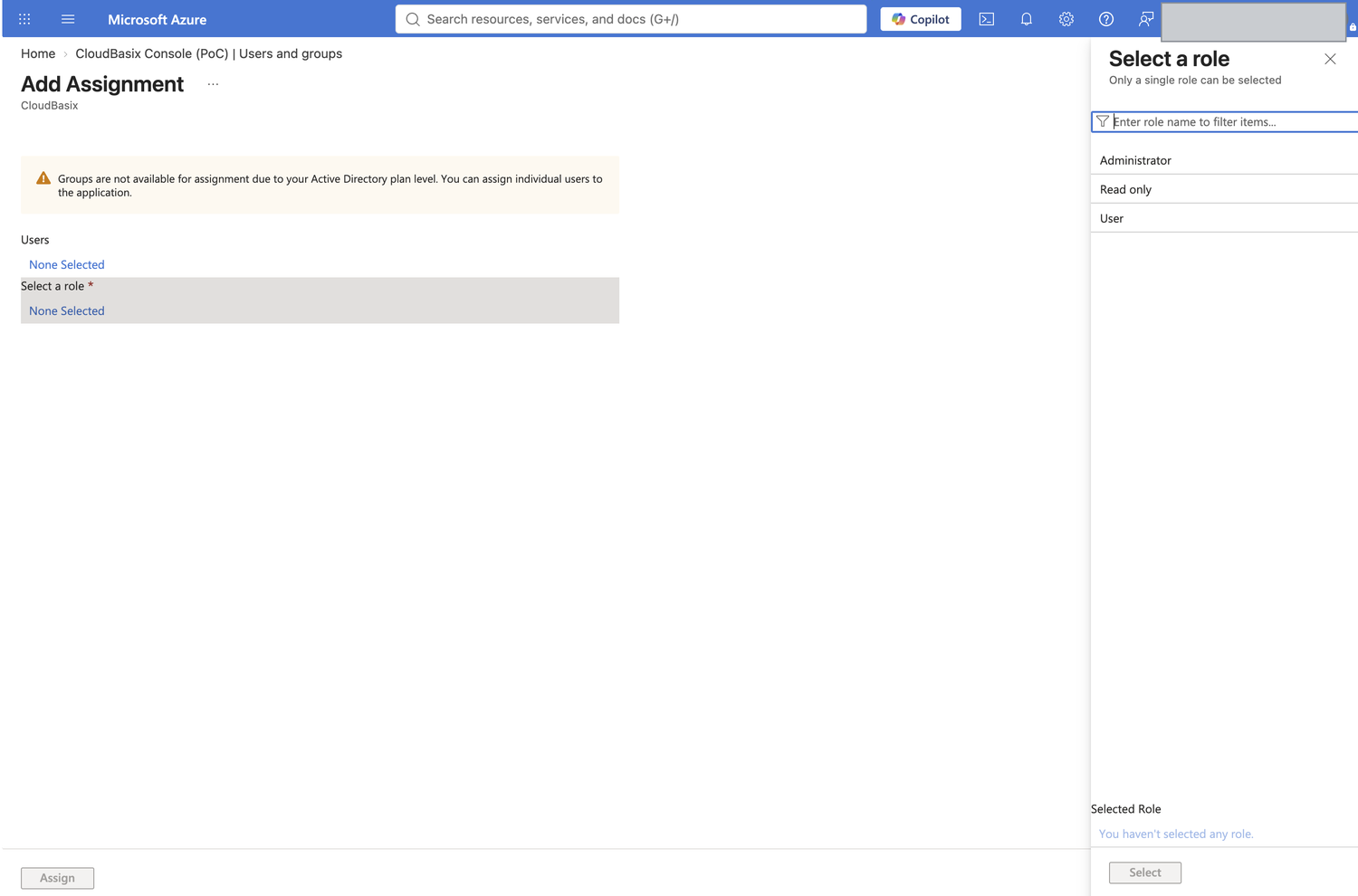This screenshot has height=896, width=1358.
Task: Focus the Azure resource search box
Action: click(x=631, y=19)
